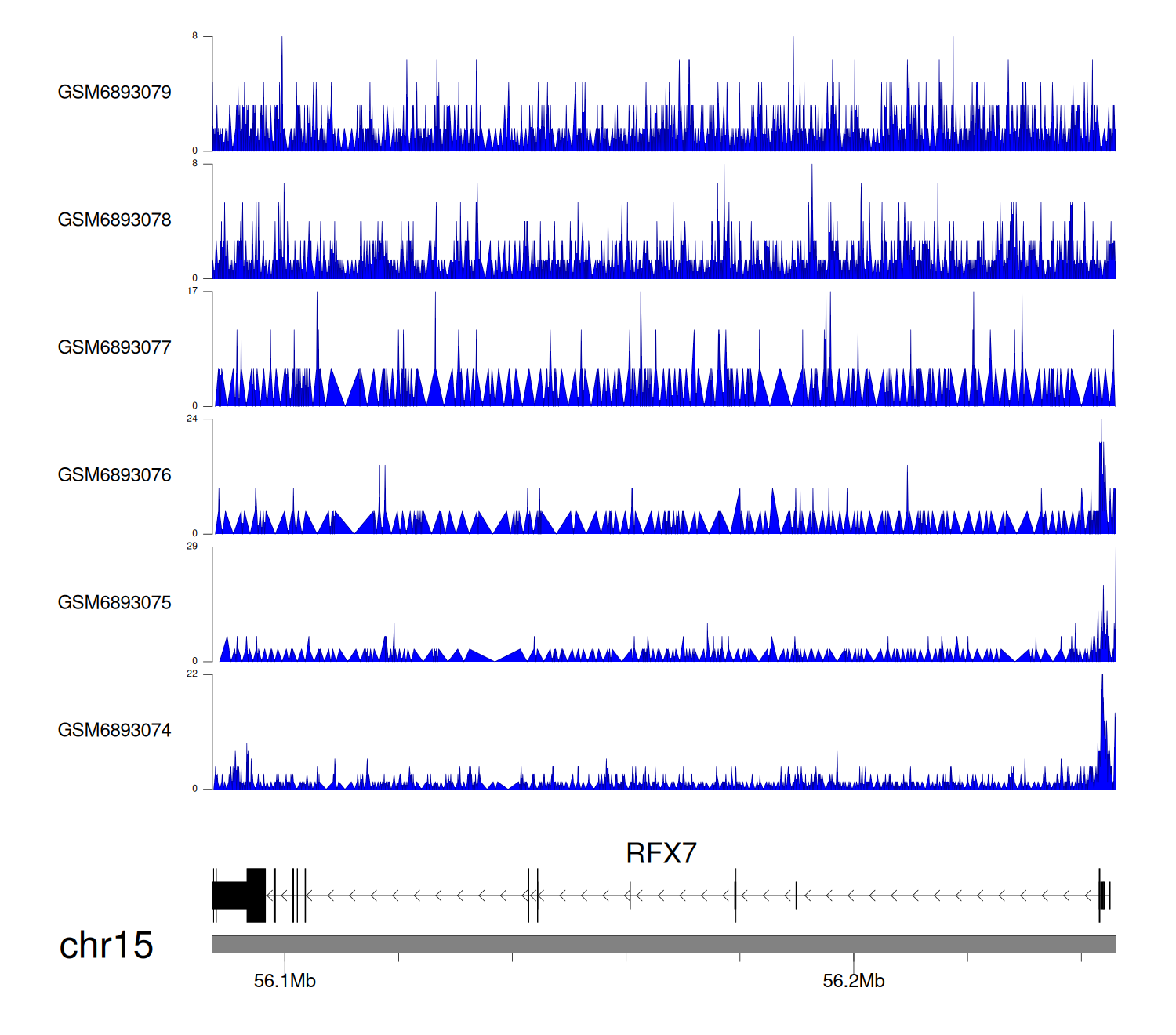The height and width of the screenshot is (1035, 1176).
Task: Select the GSM6893074 track name
Action: pyautogui.click(x=114, y=731)
